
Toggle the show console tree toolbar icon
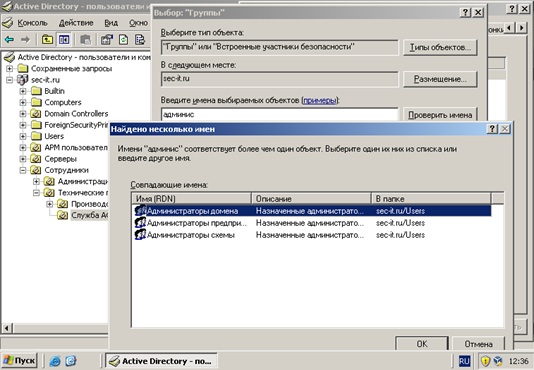point(64,40)
